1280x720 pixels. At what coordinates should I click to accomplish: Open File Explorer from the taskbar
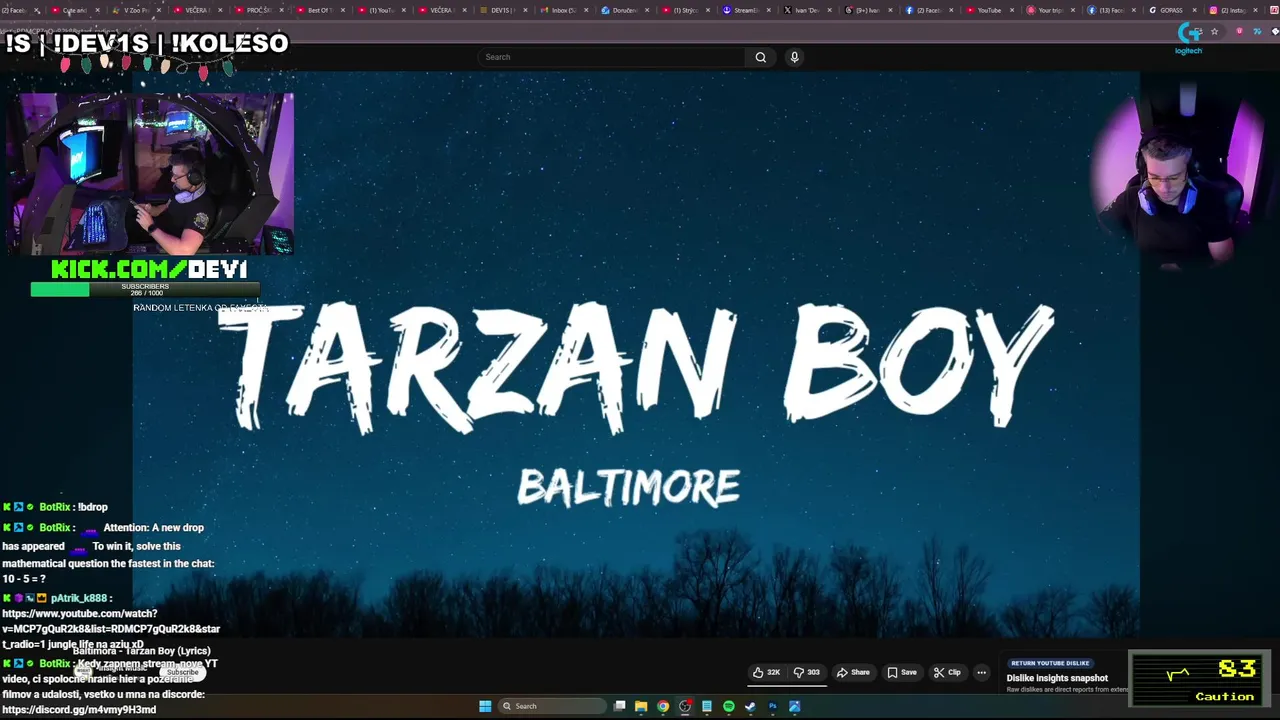point(641,706)
